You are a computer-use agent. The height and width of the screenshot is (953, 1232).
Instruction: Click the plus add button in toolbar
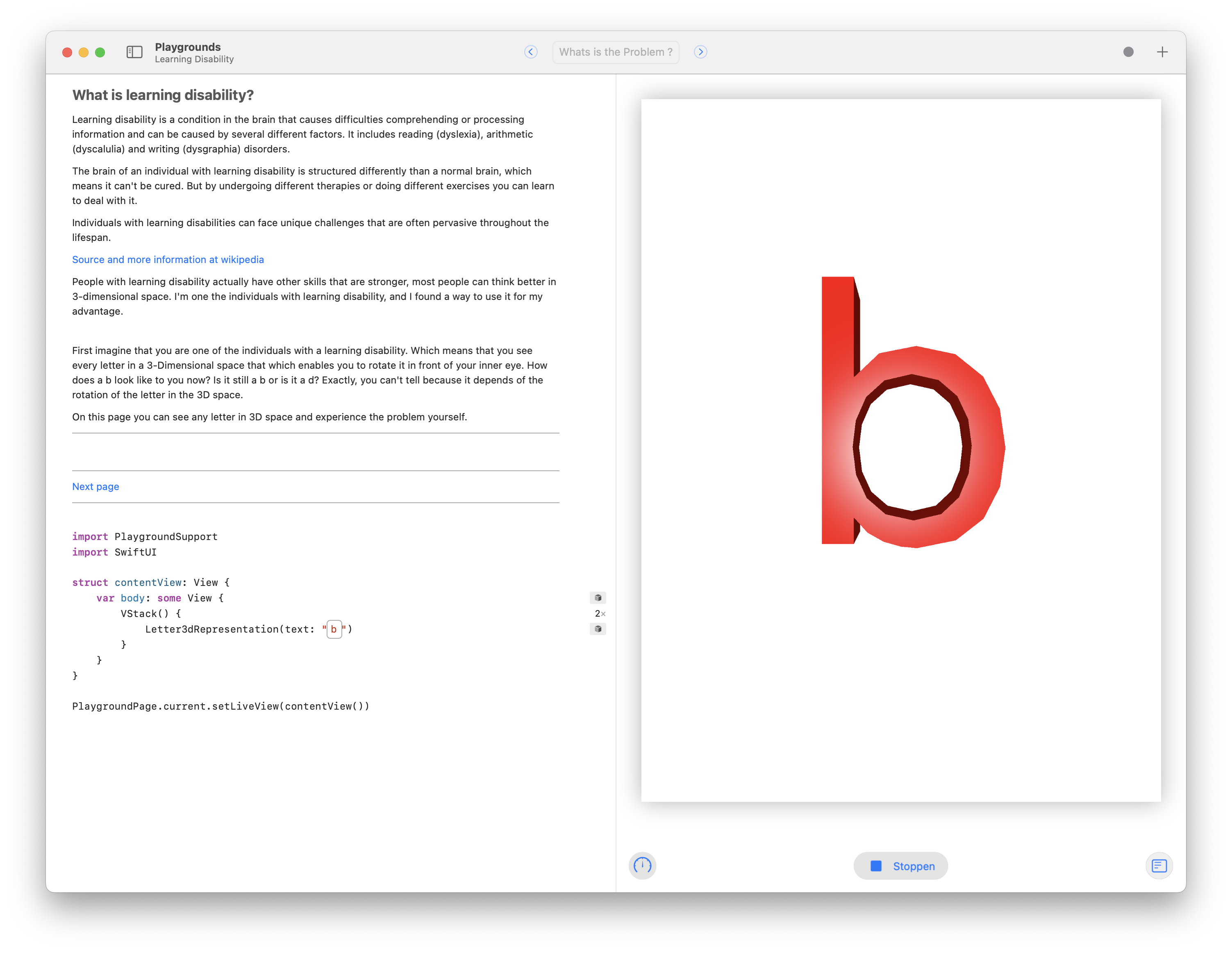(1162, 52)
